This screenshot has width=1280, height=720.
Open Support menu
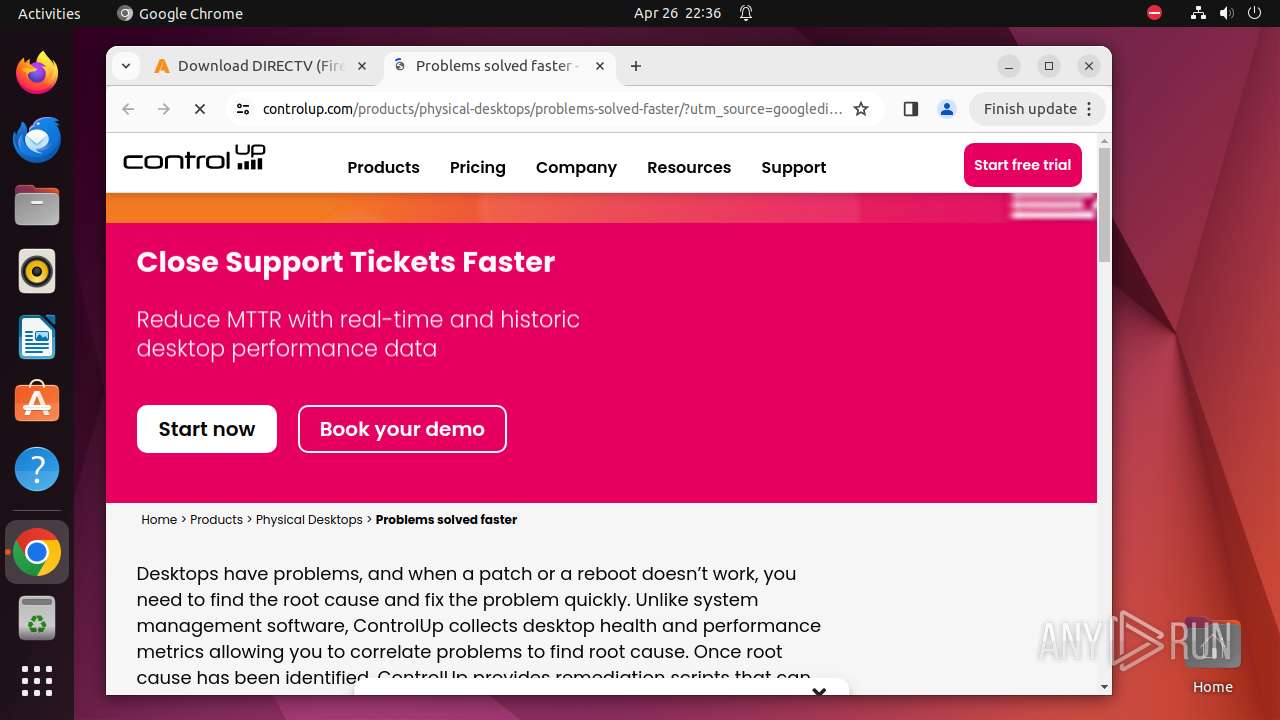794,167
